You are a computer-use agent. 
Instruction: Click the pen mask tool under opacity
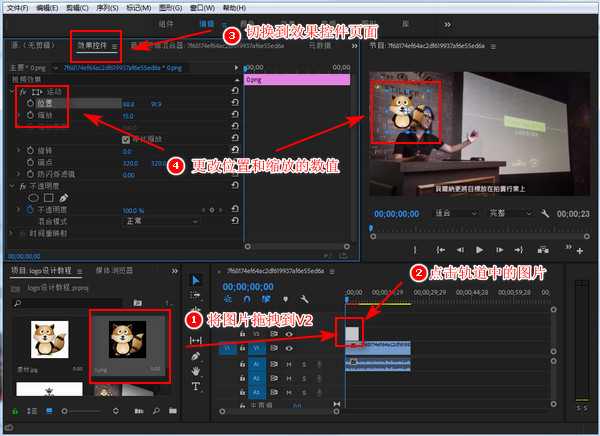click(x=64, y=198)
